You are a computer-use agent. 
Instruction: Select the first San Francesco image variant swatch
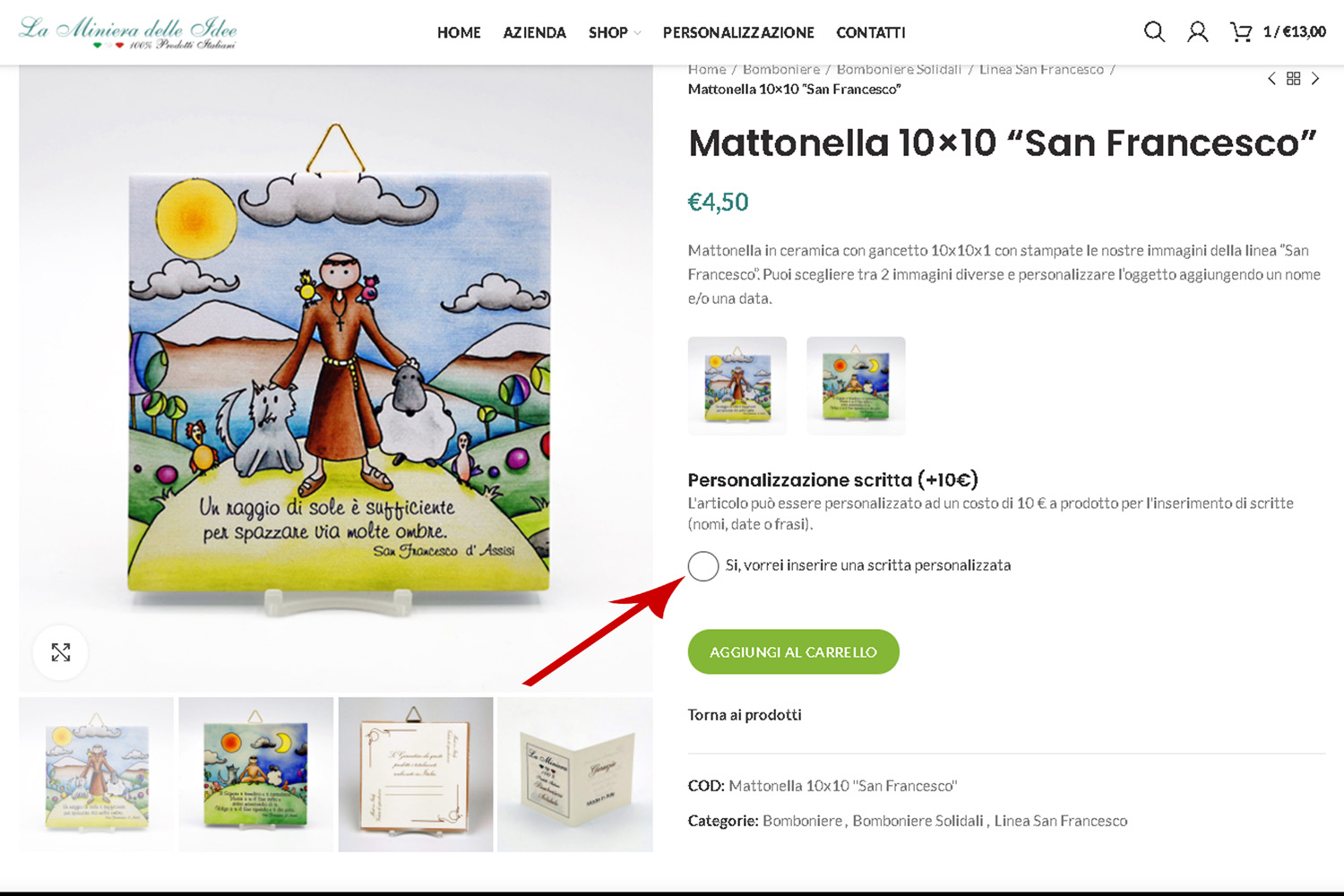pos(737,386)
